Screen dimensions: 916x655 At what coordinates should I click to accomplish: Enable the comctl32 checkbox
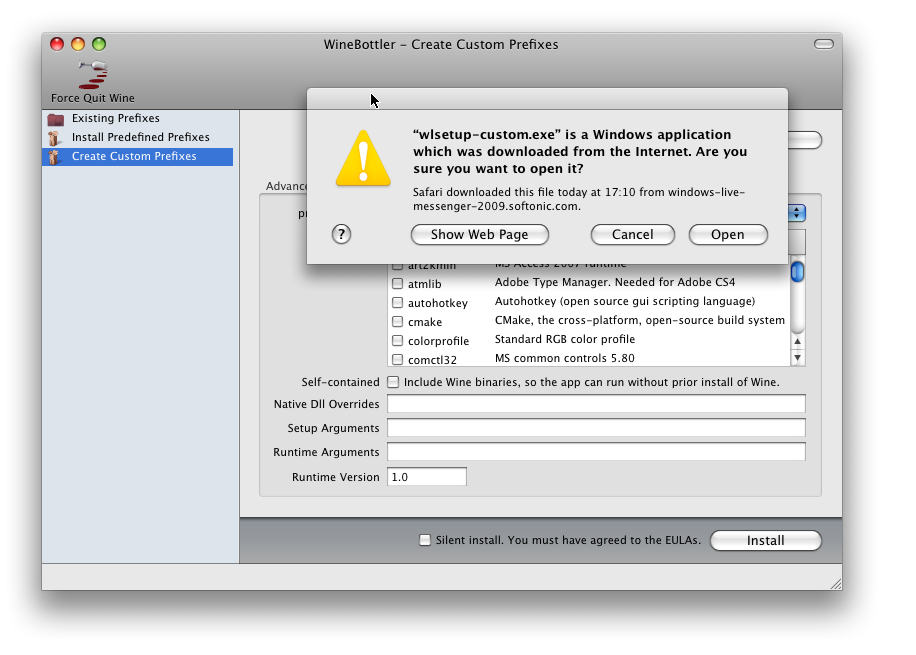point(397,359)
